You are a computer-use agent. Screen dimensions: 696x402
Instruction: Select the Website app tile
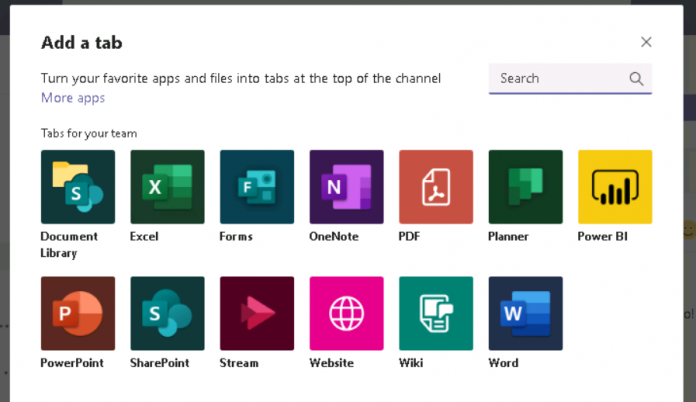(347, 313)
